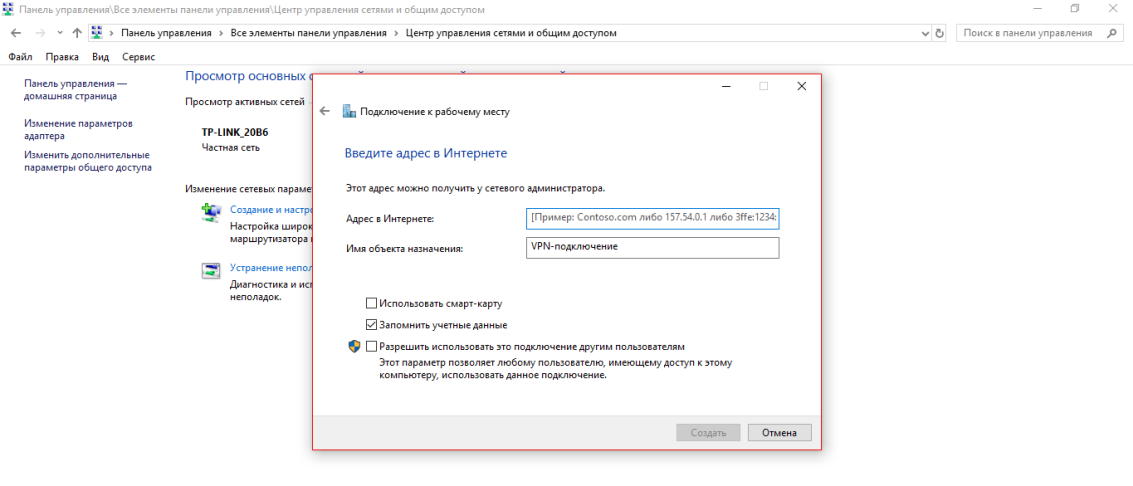Open the Правка menu
The image size is (1133, 486).
[61, 57]
